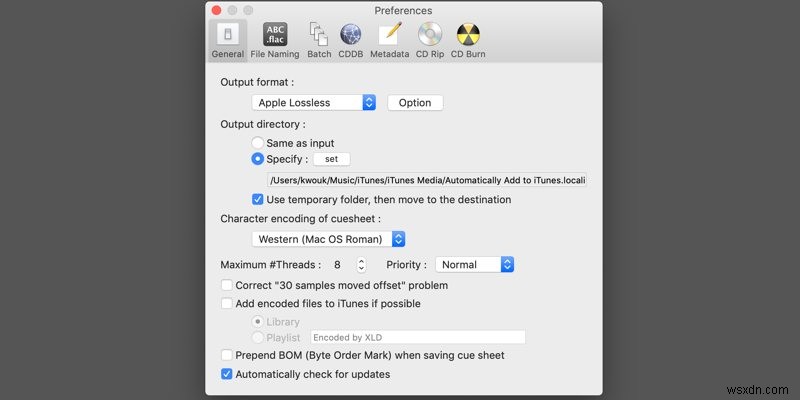Click the 'Output directory :' label

[263, 124]
